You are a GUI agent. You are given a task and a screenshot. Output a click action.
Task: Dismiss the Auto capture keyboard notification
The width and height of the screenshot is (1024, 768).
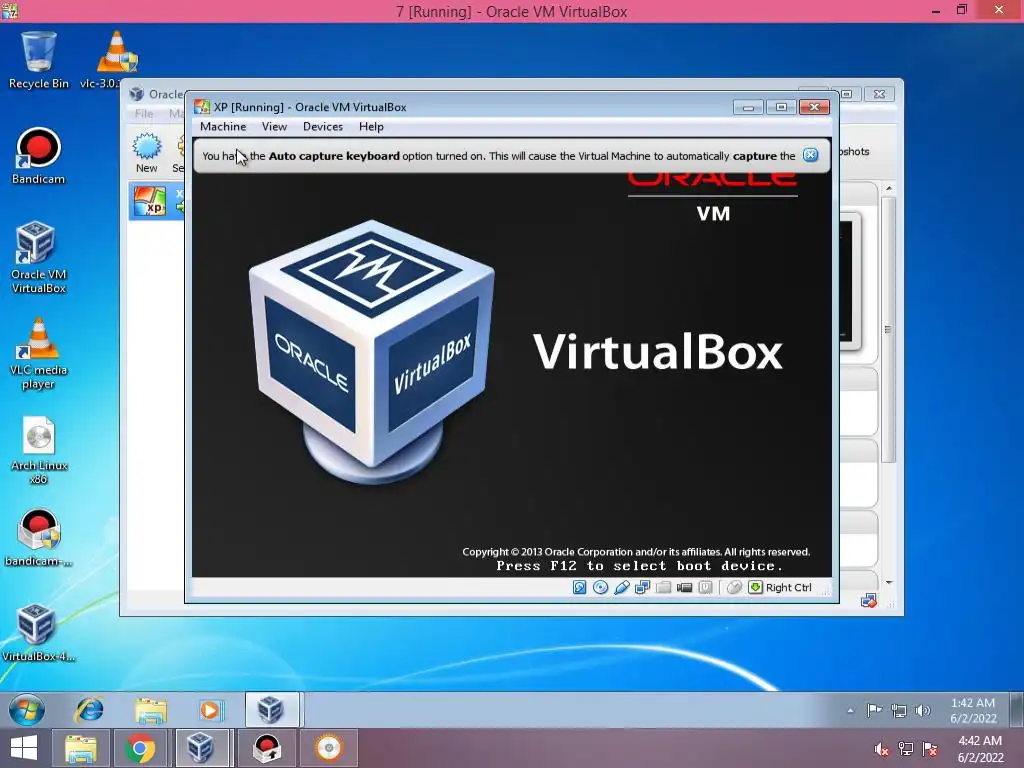(x=810, y=155)
